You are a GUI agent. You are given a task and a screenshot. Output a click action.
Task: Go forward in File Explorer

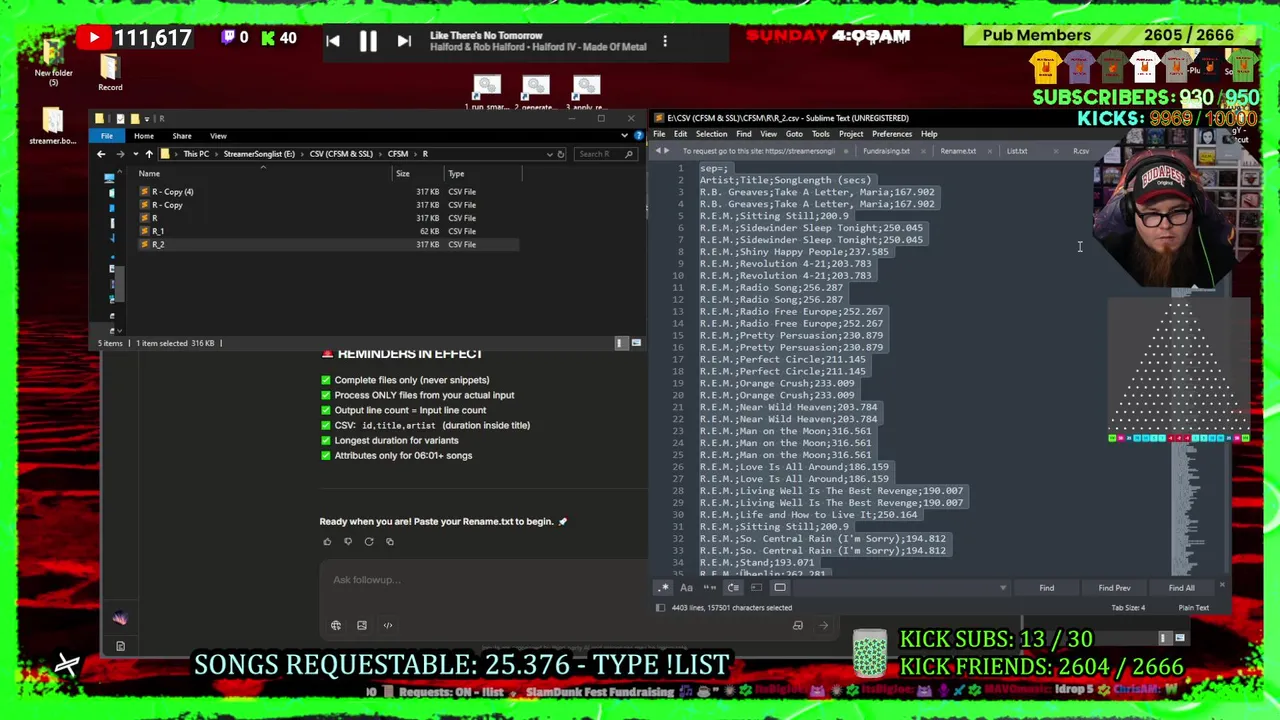coord(121,154)
